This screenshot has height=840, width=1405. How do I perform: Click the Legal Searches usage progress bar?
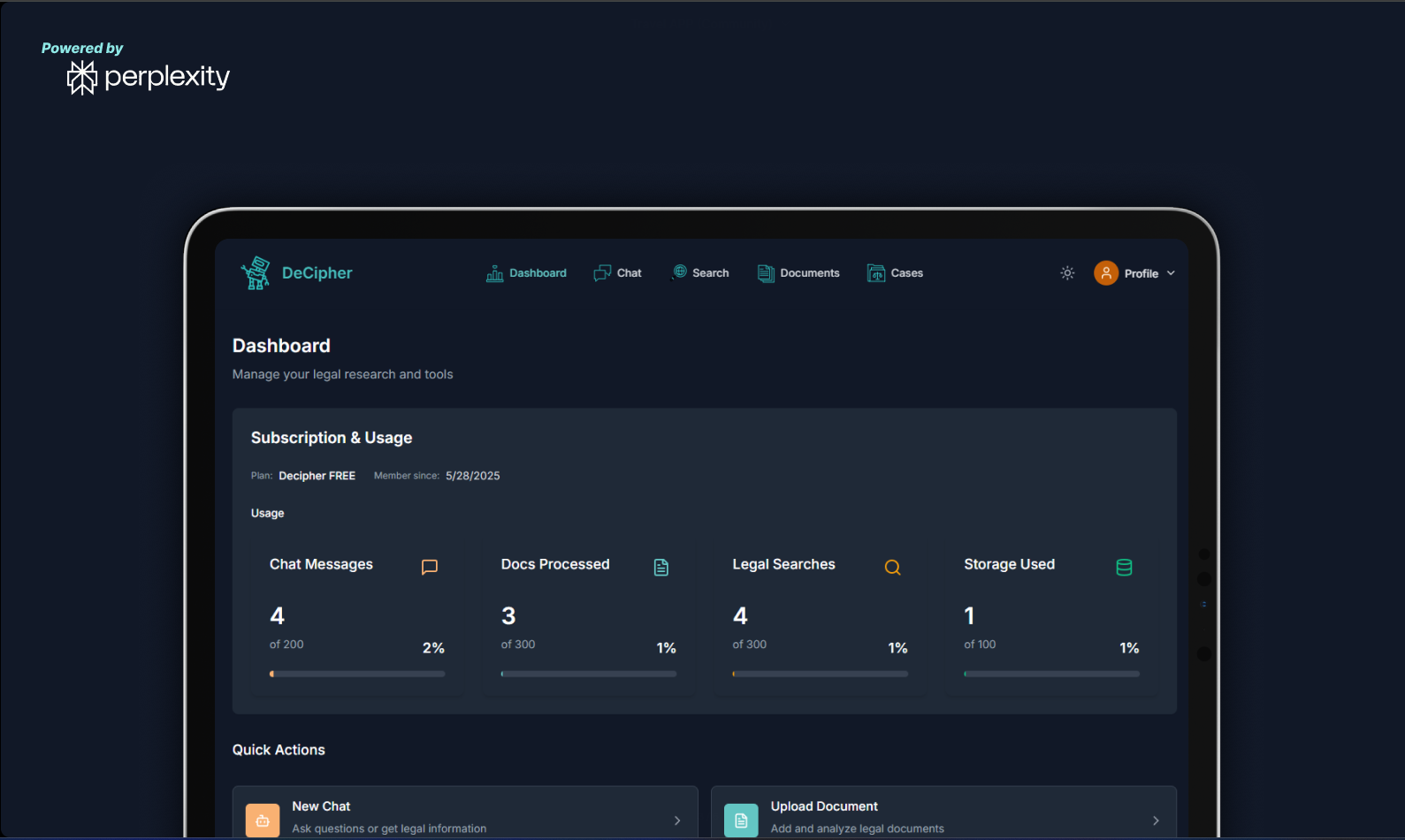pos(821,674)
